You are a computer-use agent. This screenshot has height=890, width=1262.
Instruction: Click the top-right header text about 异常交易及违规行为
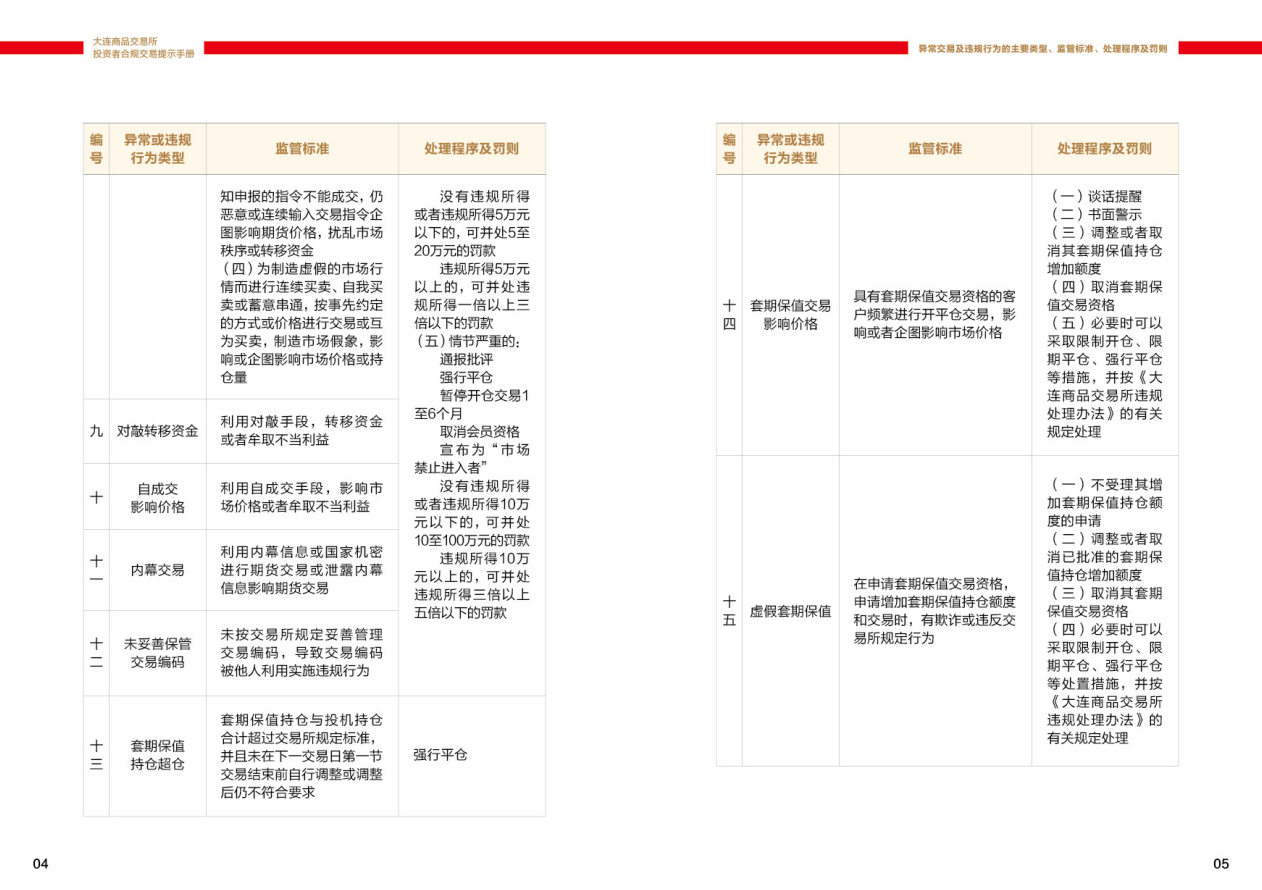pyautogui.click(x=1042, y=48)
